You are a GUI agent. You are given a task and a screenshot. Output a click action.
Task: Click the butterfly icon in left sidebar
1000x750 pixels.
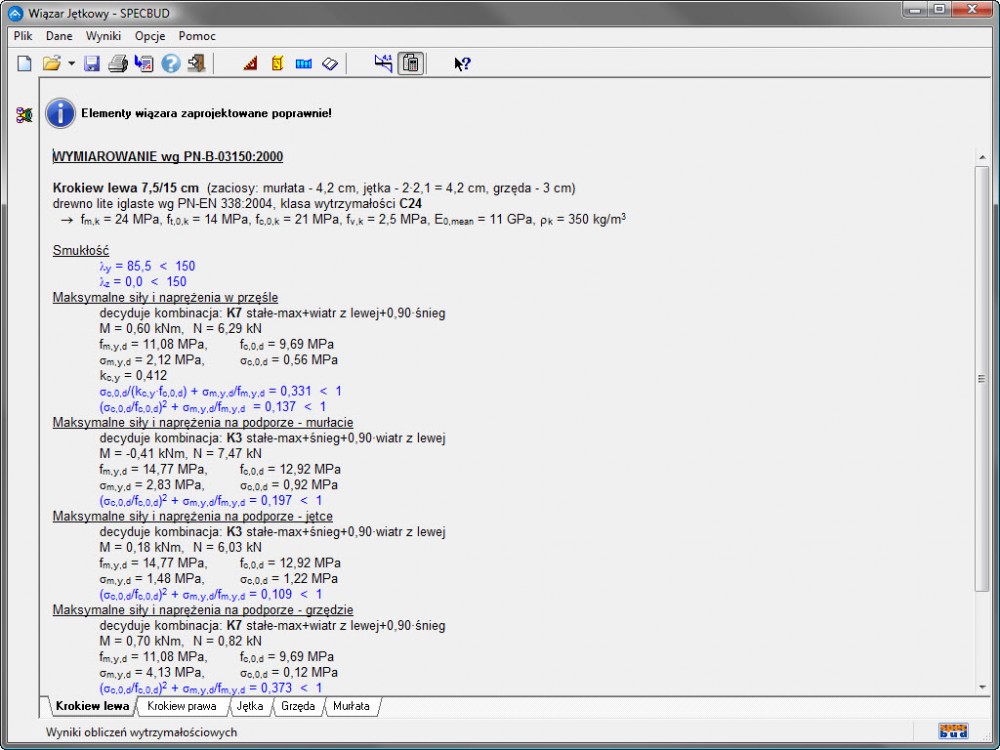point(24,116)
